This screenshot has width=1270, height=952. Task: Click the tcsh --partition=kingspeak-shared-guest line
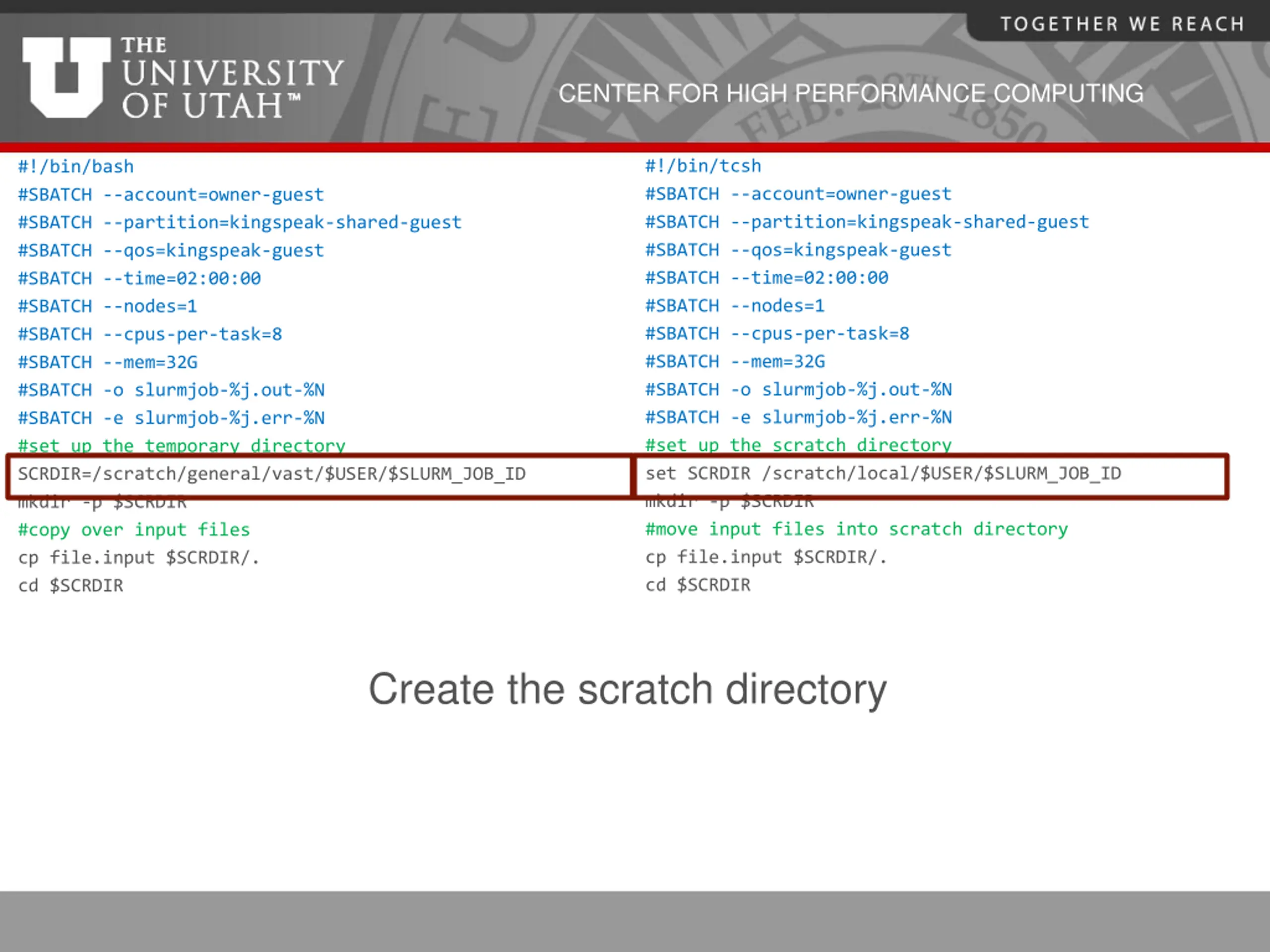pos(867,222)
